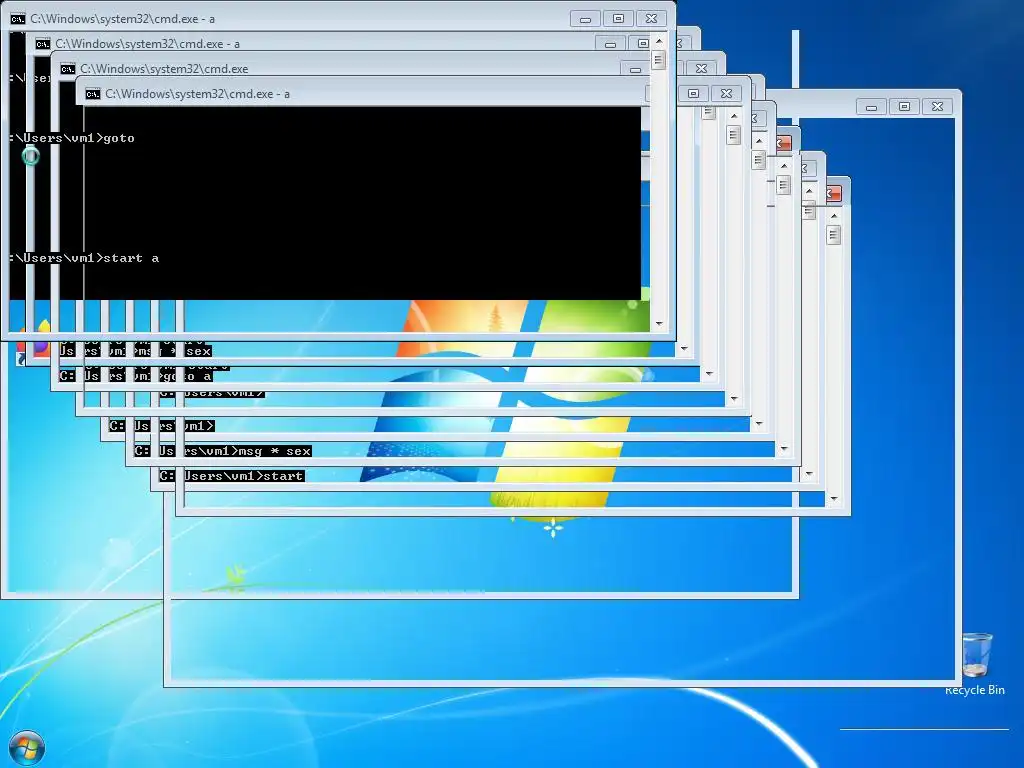Close the topmost cmd.exe - a window

[651, 19]
